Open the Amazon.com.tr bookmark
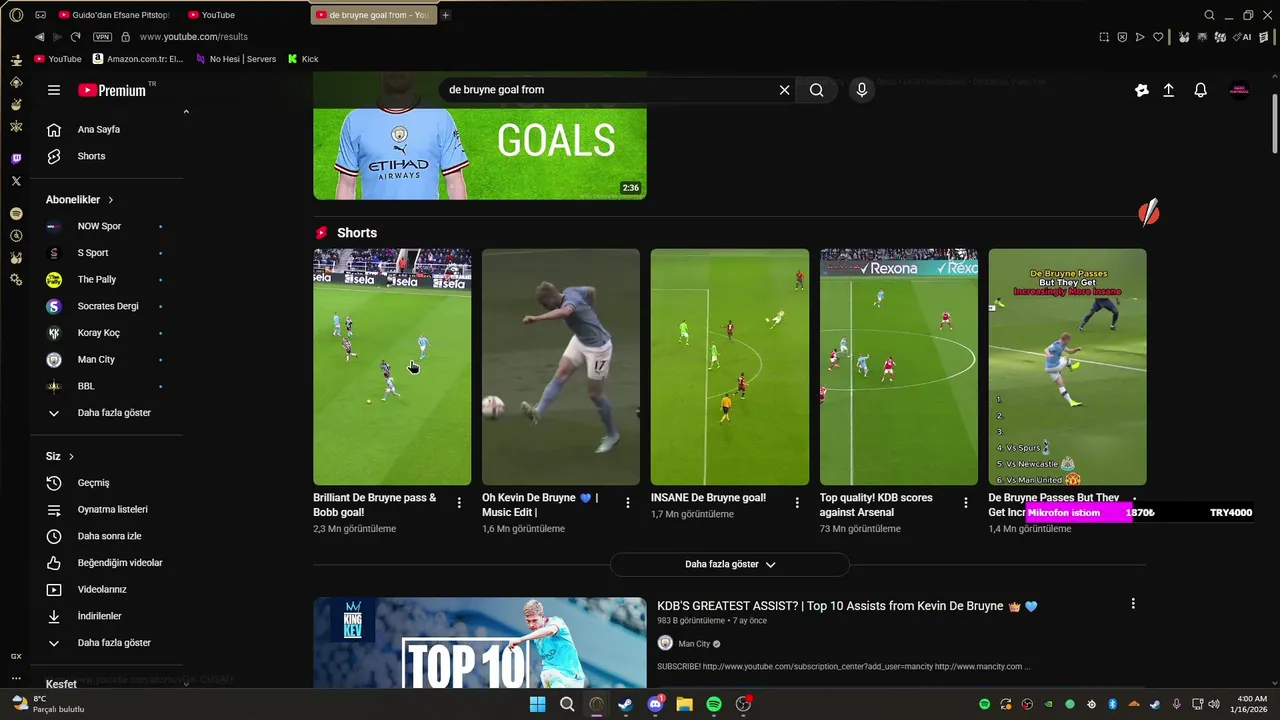The width and height of the screenshot is (1280, 720). [137, 59]
